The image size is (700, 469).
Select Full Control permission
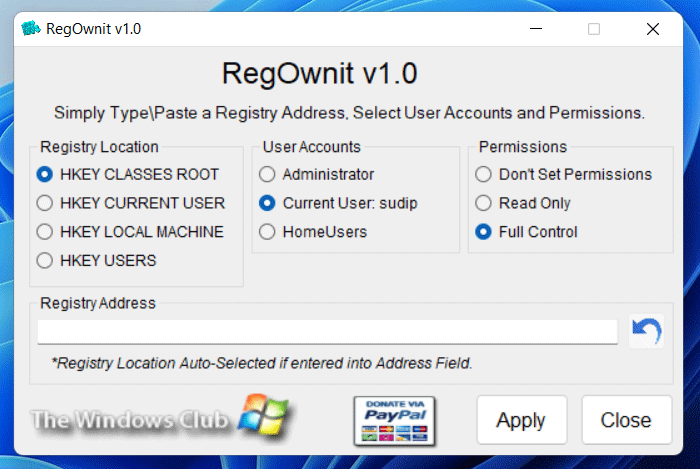[x=526, y=232]
